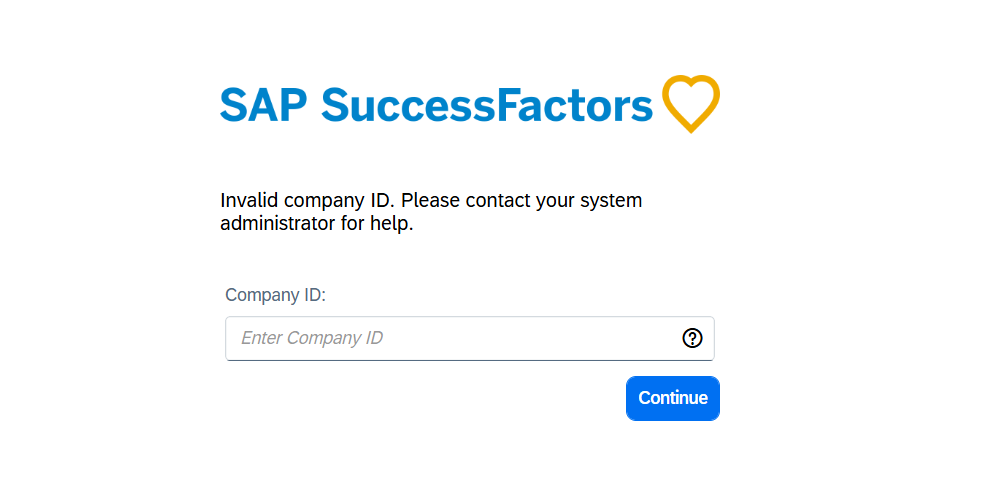The width and height of the screenshot is (989, 490).
Task: Click the SAP SuccessFactors logo text
Action: click(x=436, y=104)
